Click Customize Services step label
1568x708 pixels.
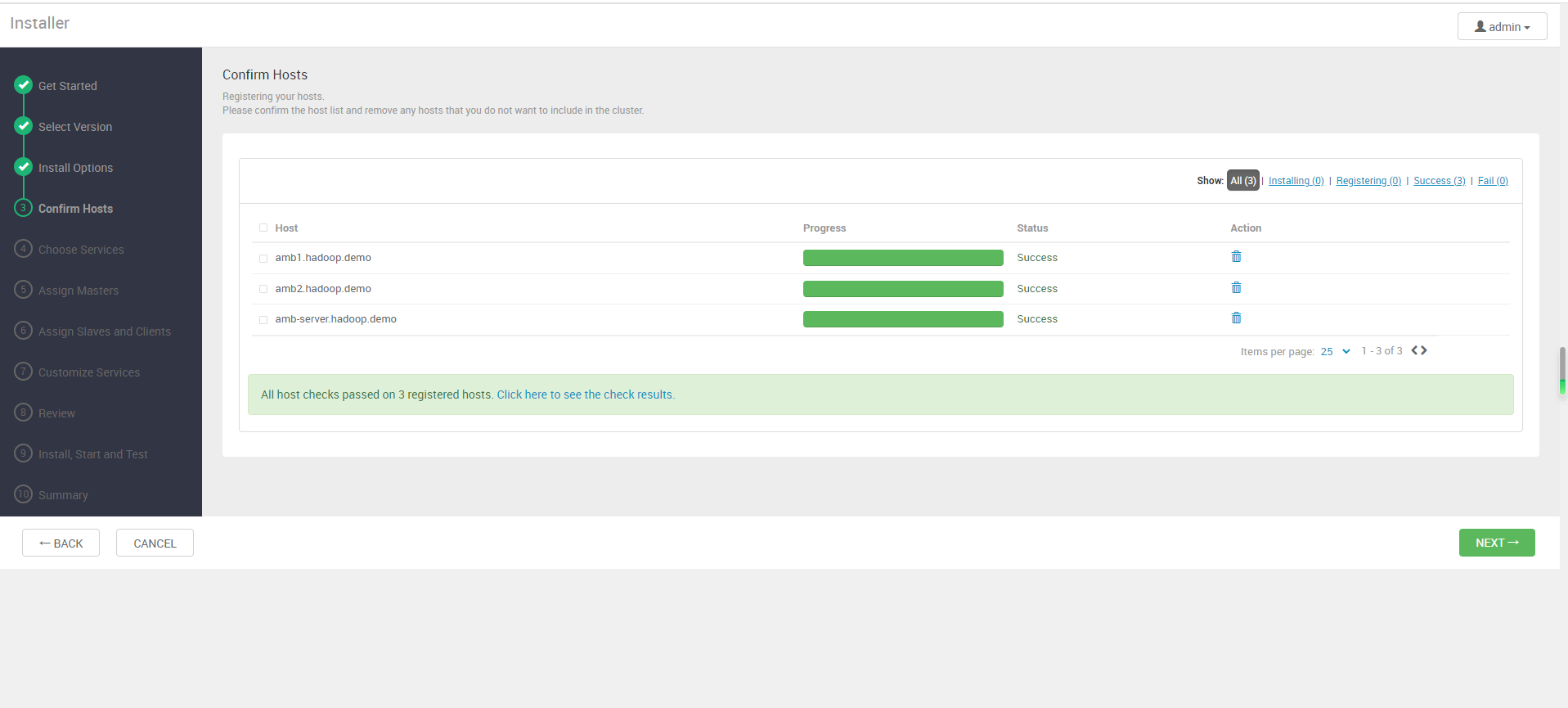point(89,372)
